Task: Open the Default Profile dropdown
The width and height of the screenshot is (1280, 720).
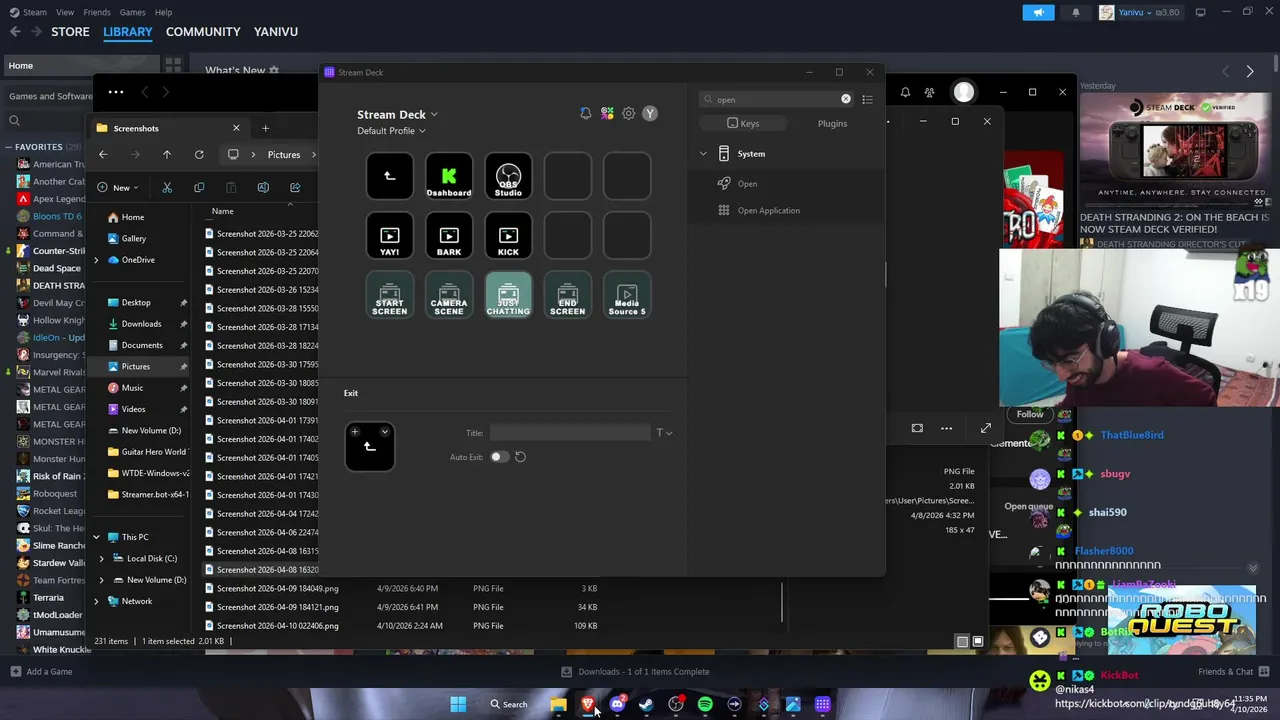Action: (x=391, y=131)
